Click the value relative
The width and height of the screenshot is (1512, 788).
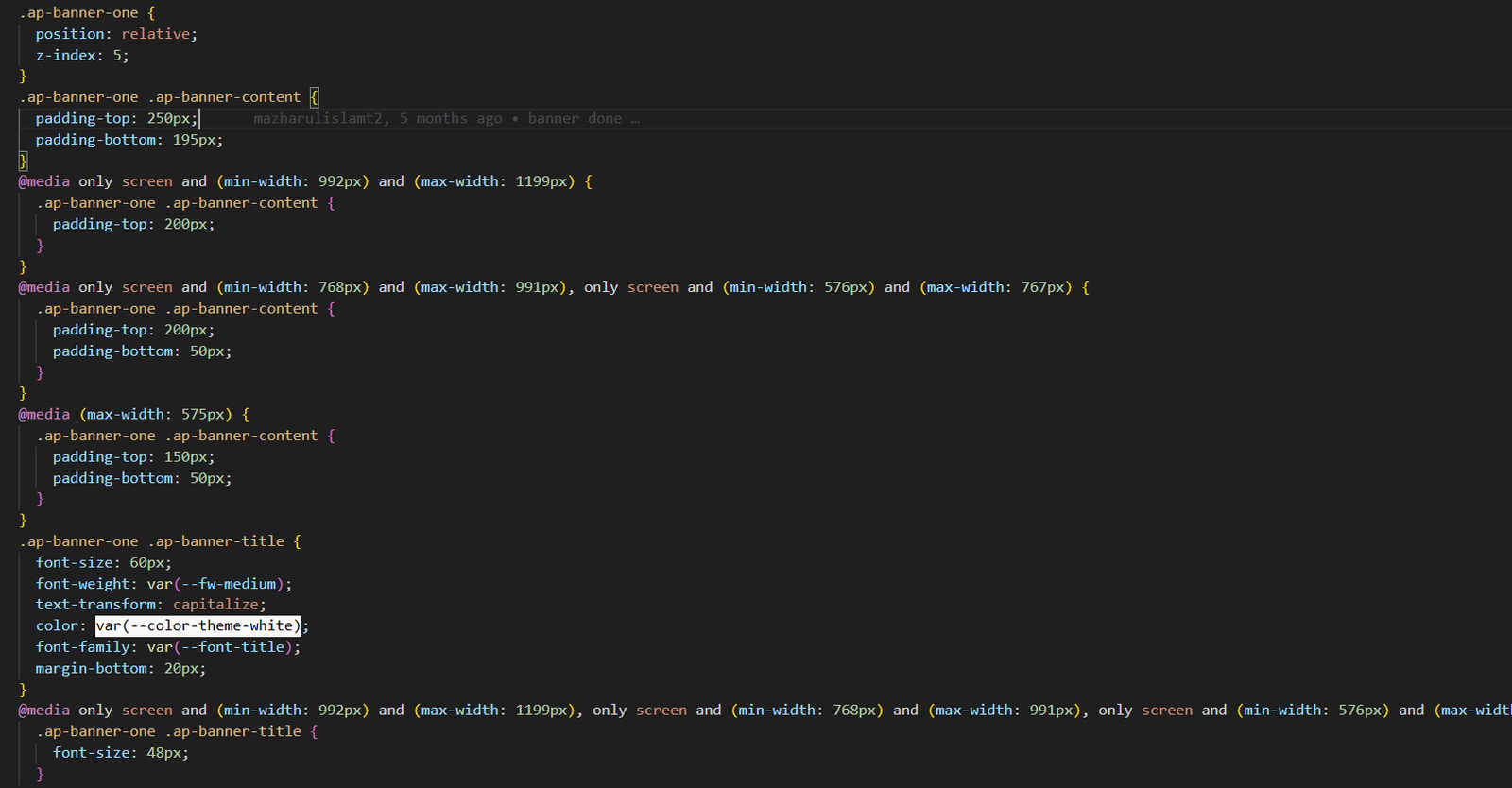156,34
